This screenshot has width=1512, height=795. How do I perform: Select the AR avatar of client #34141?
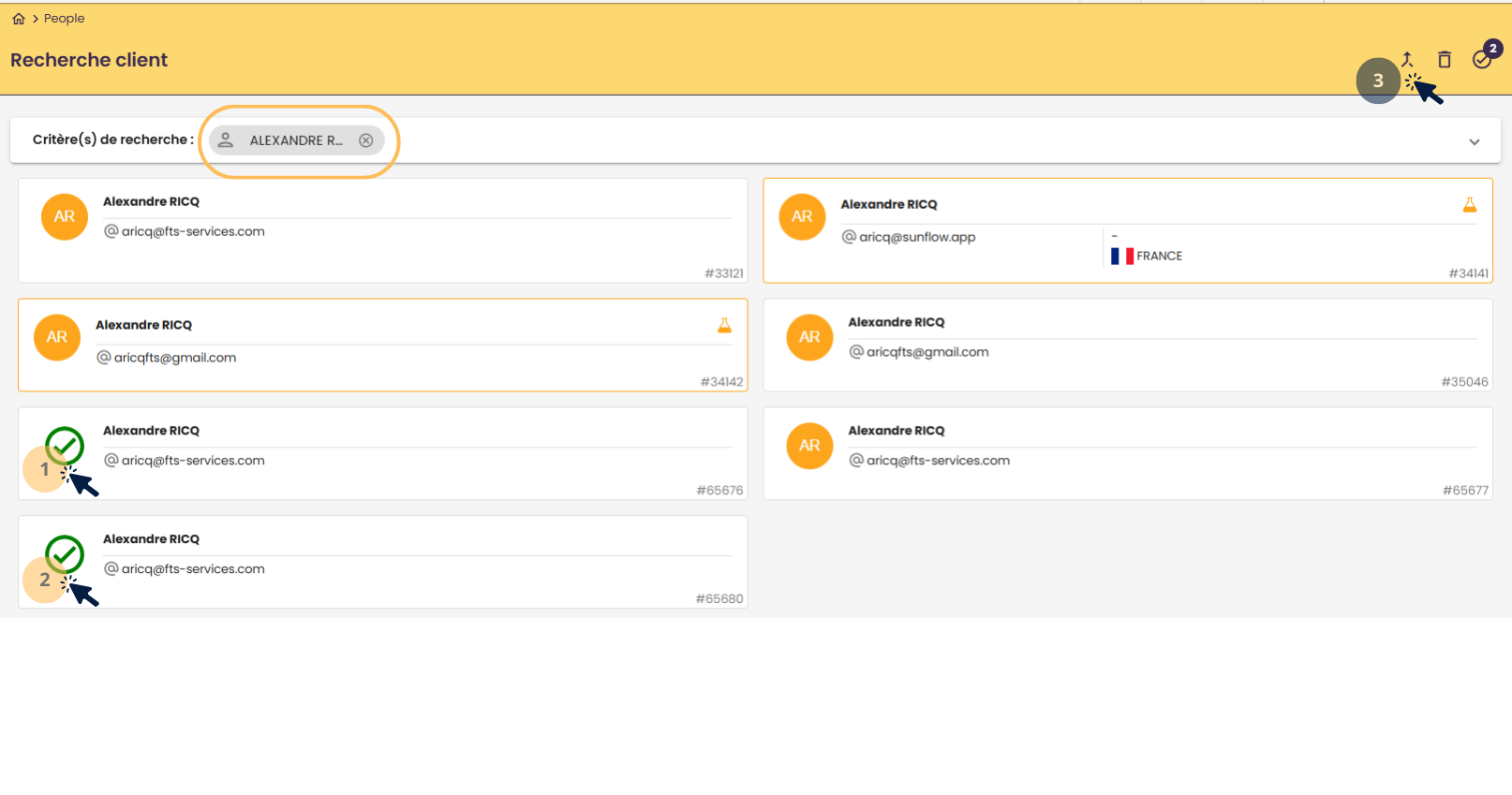[803, 216]
